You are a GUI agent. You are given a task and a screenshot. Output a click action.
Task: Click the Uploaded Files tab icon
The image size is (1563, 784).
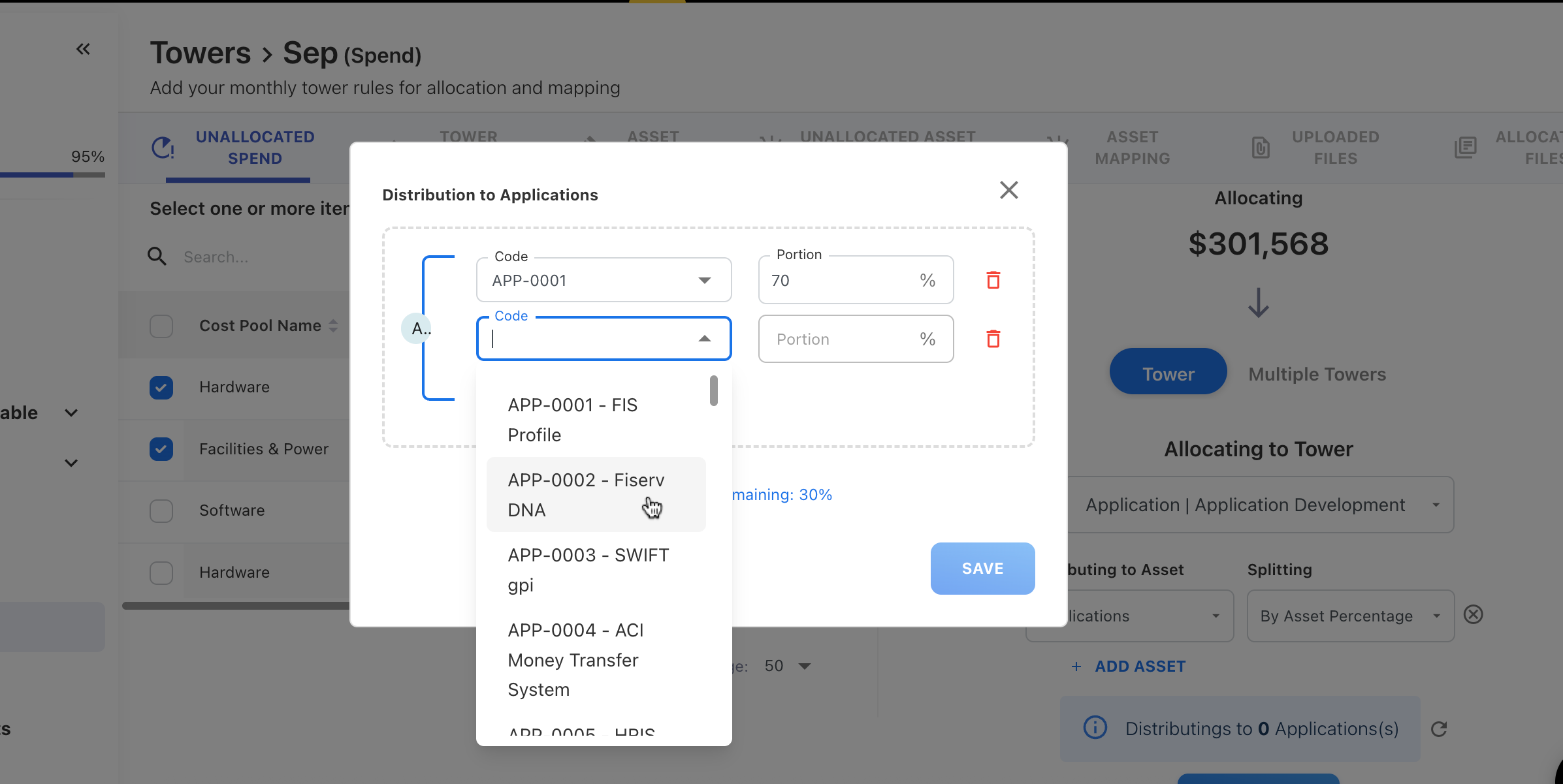(1261, 148)
